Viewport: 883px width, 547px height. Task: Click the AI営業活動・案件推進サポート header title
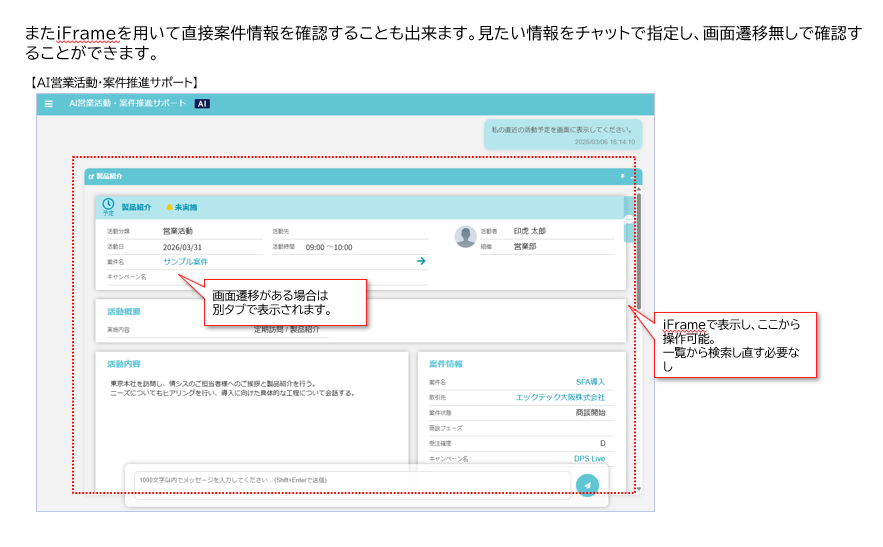click(127, 104)
